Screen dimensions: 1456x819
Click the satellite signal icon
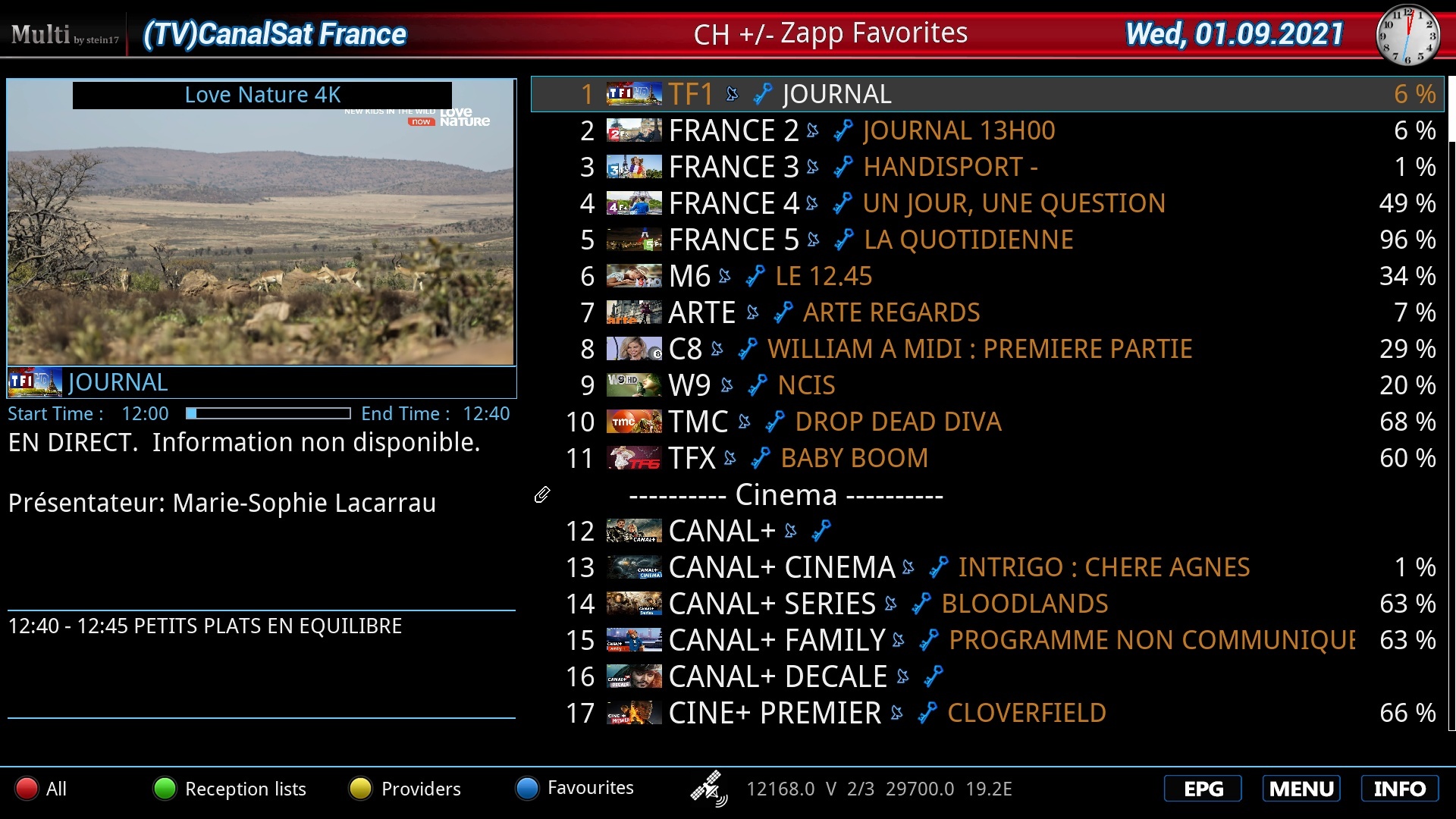click(x=710, y=789)
